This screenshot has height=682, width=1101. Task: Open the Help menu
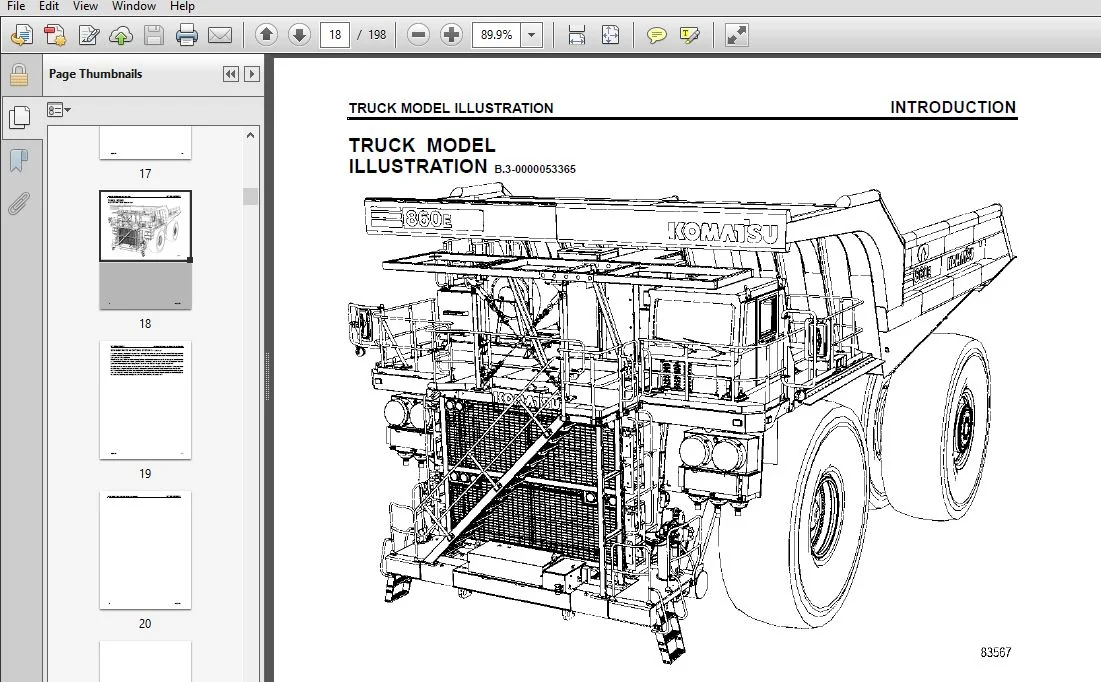[x=182, y=6]
